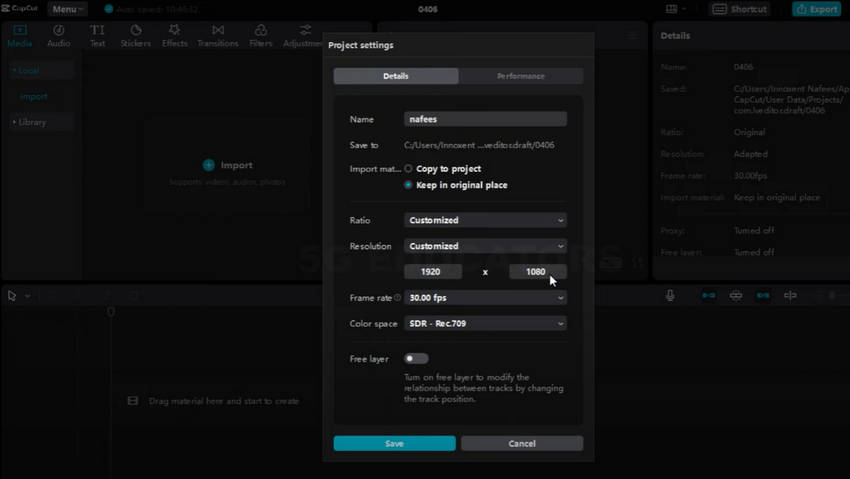Open the Resolution Customized dropdown
Image resolution: width=850 pixels, height=479 pixels.
pyautogui.click(x=485, y=246)
